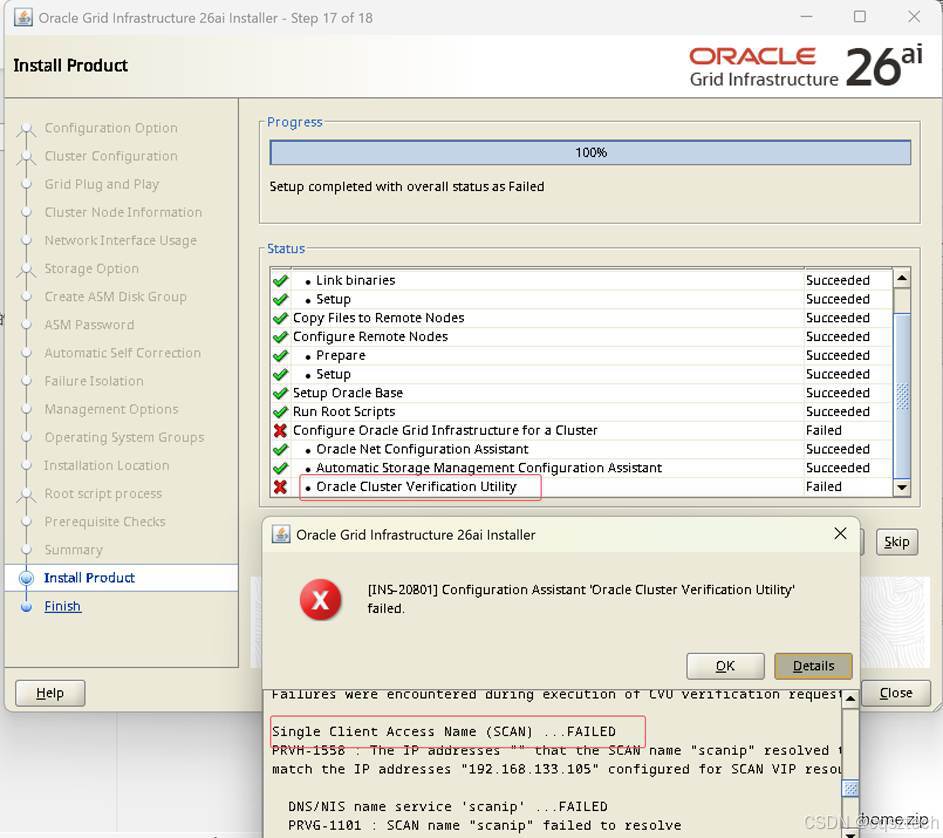This screenshot has width=943, height=838.
Task: Click green check icon beside Configure Remote Nodes
Action: pos(280,336)
